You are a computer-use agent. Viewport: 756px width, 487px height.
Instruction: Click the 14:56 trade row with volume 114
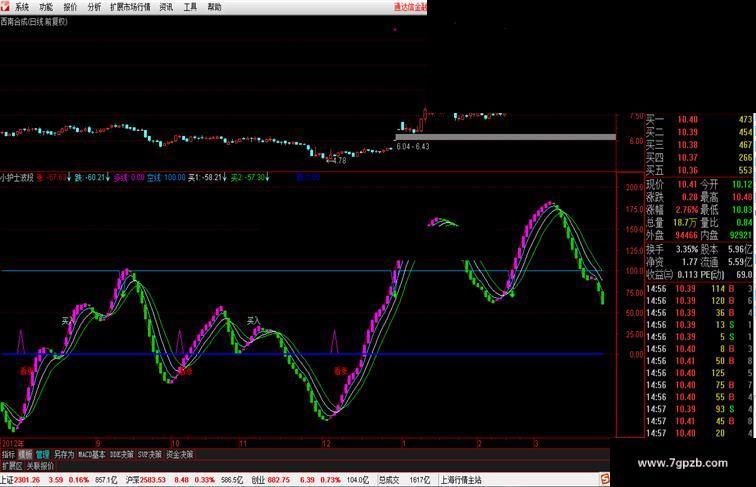[x=699, y=288]
